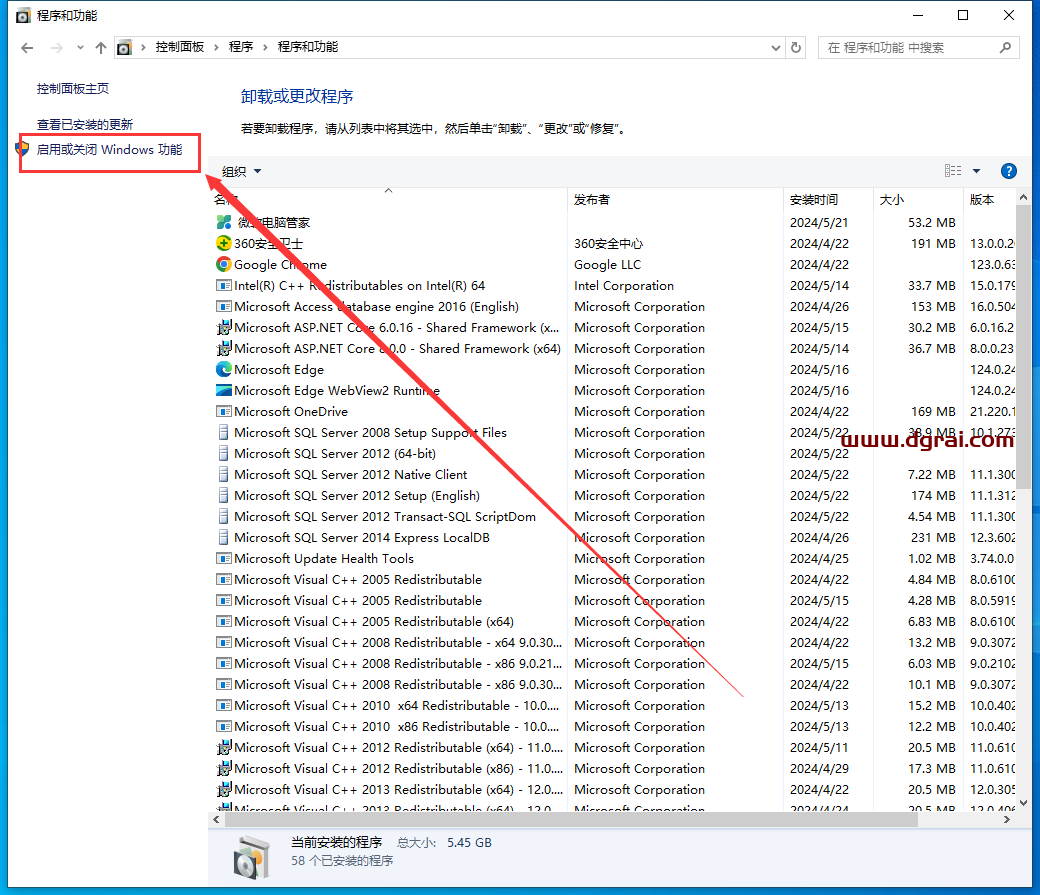
Task: Click the installed programs summary icon
Action: pos(252,858)
